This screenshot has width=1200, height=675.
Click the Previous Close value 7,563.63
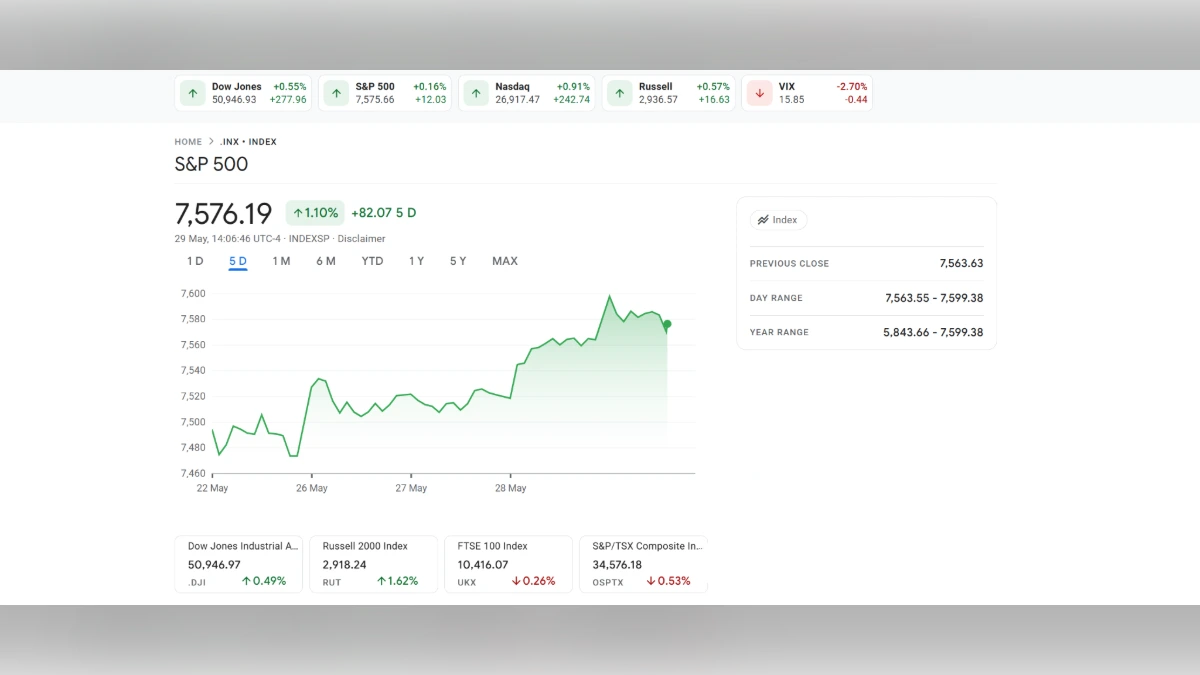(961, 264)
